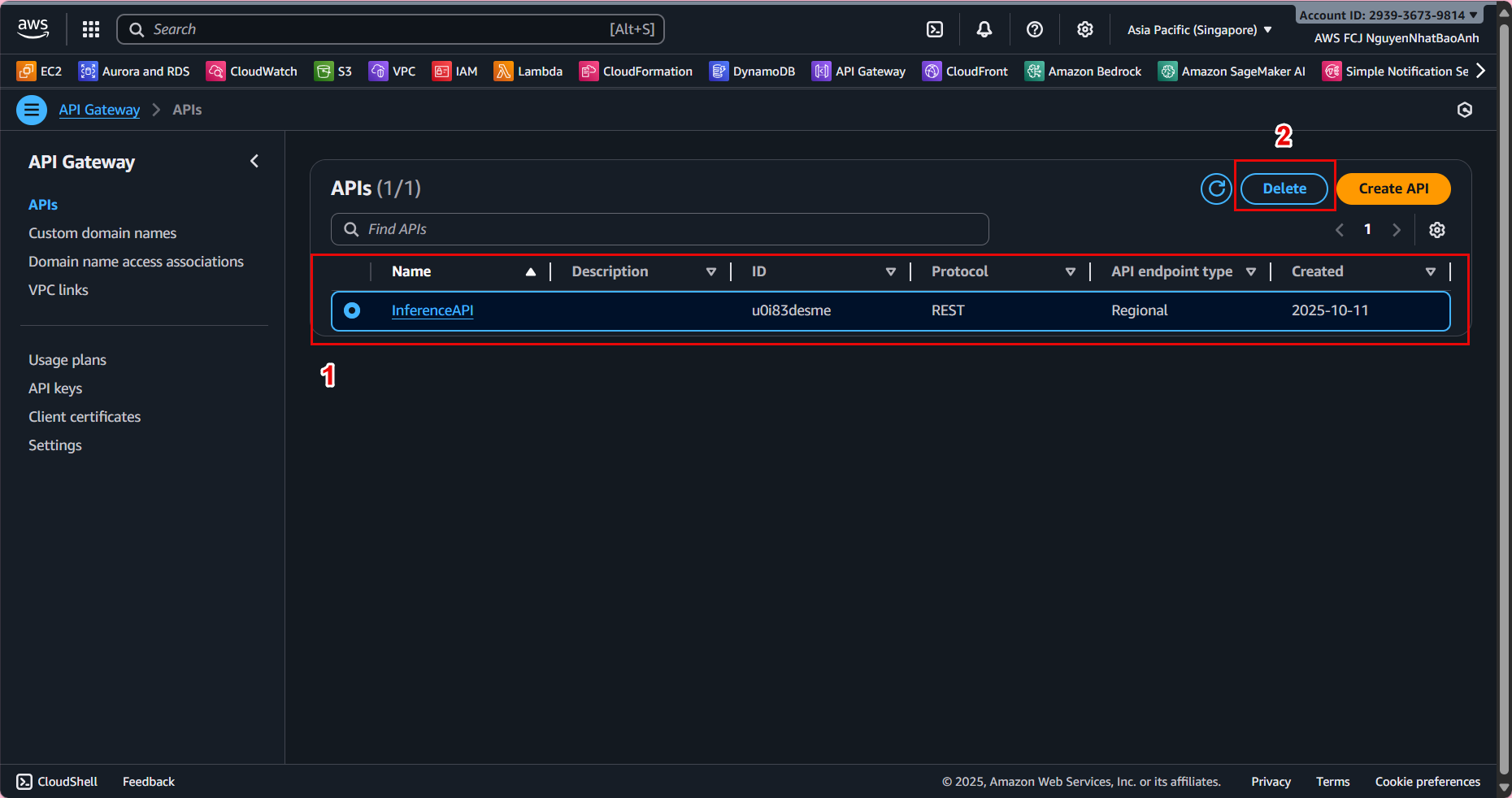Open the region selector Asia Pacific (Singapore)

click(1200, 30)
